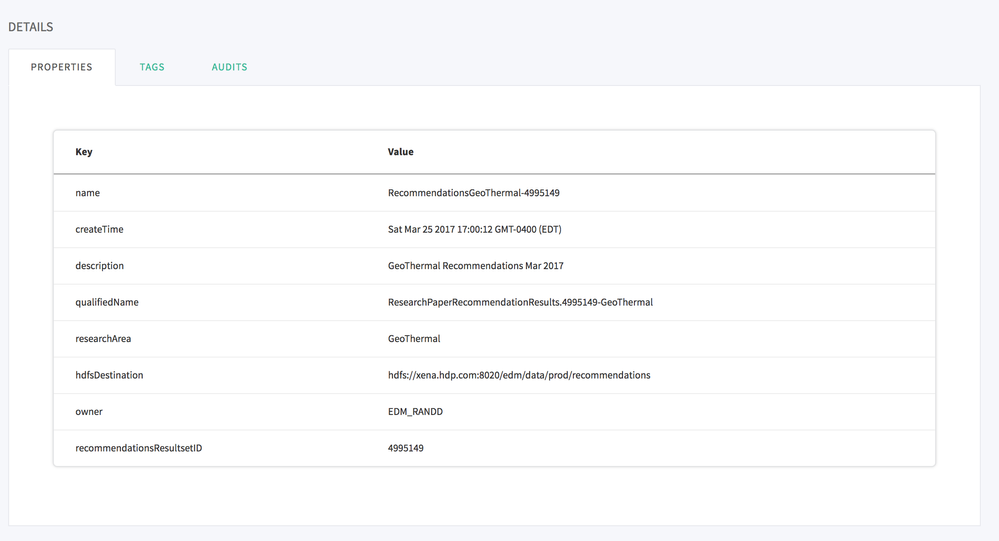
Task: Open the Audits tab
Action: point(229,67)
